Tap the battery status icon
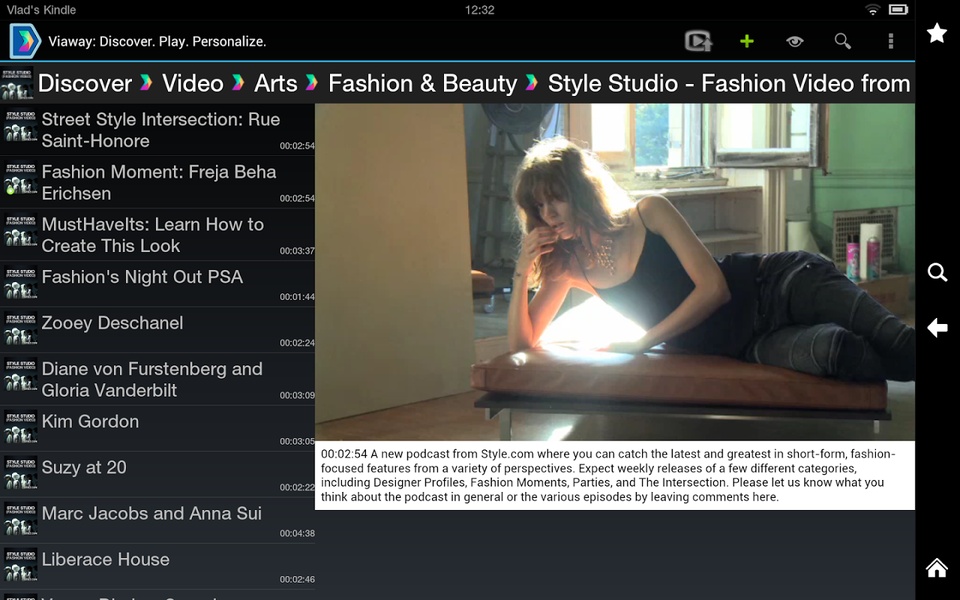This screenshot has width=960, height=600. [898, 9]
